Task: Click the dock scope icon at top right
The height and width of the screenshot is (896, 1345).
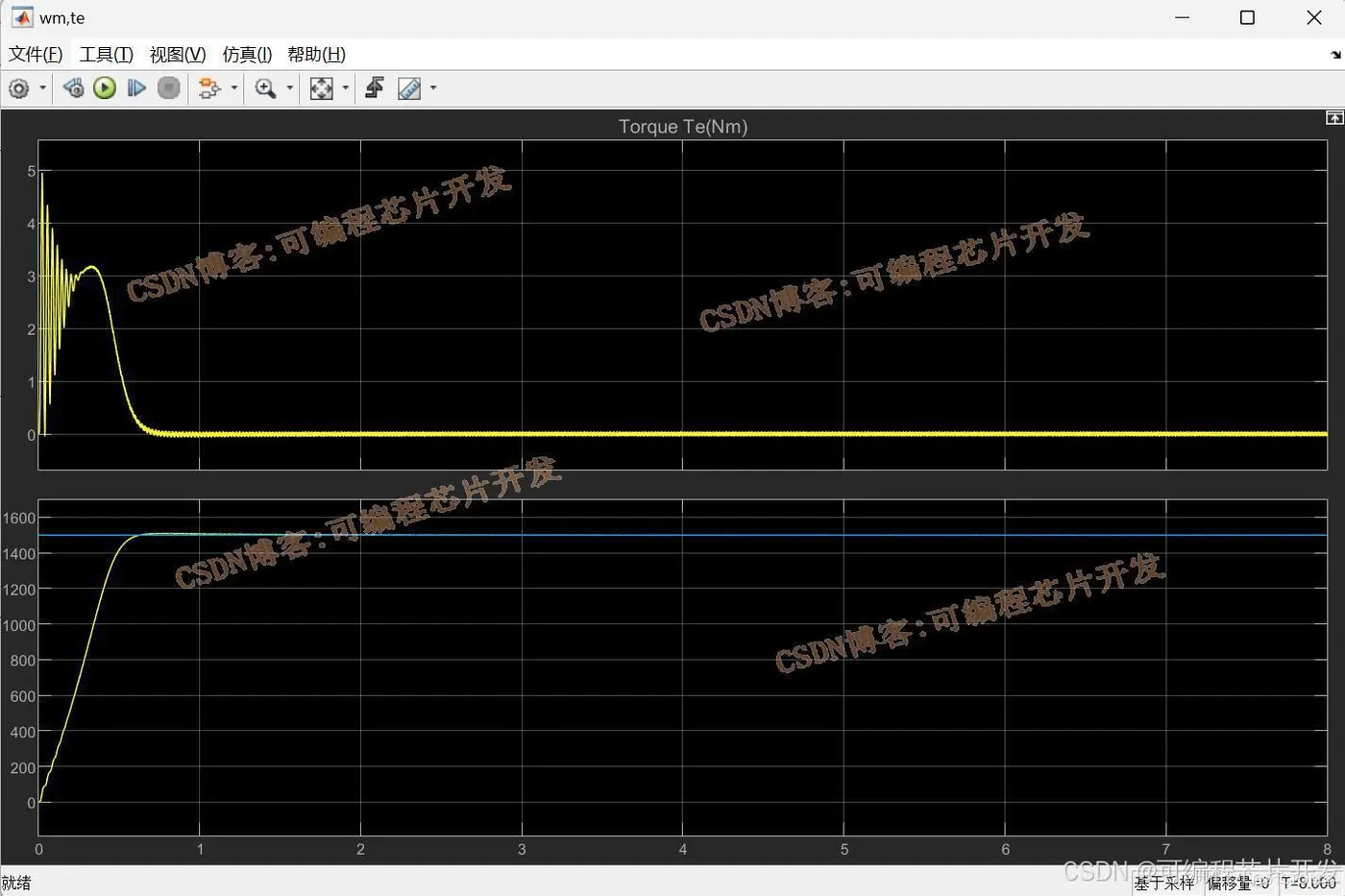Action: pos(1335,117)
